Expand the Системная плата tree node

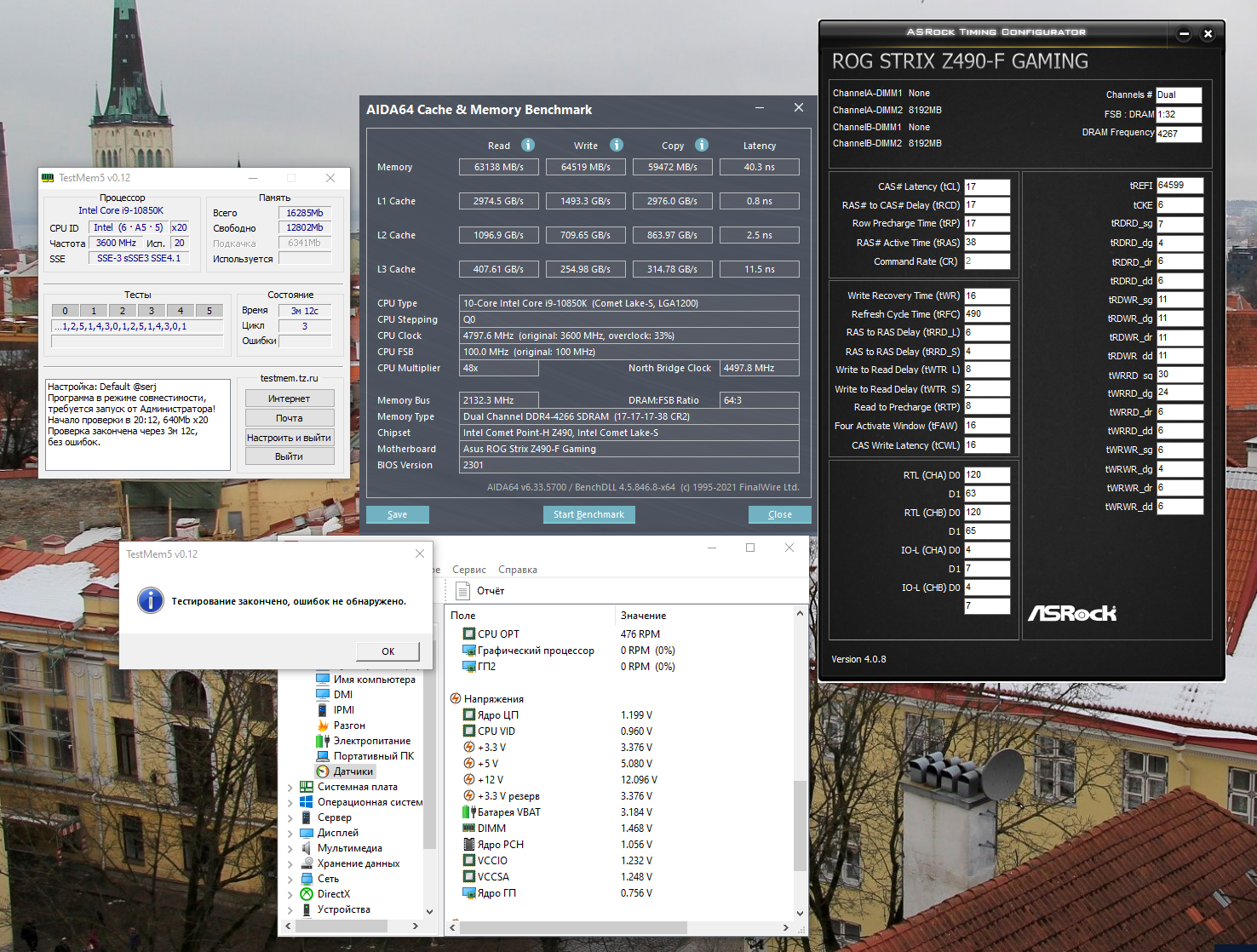tap(290, 788)
